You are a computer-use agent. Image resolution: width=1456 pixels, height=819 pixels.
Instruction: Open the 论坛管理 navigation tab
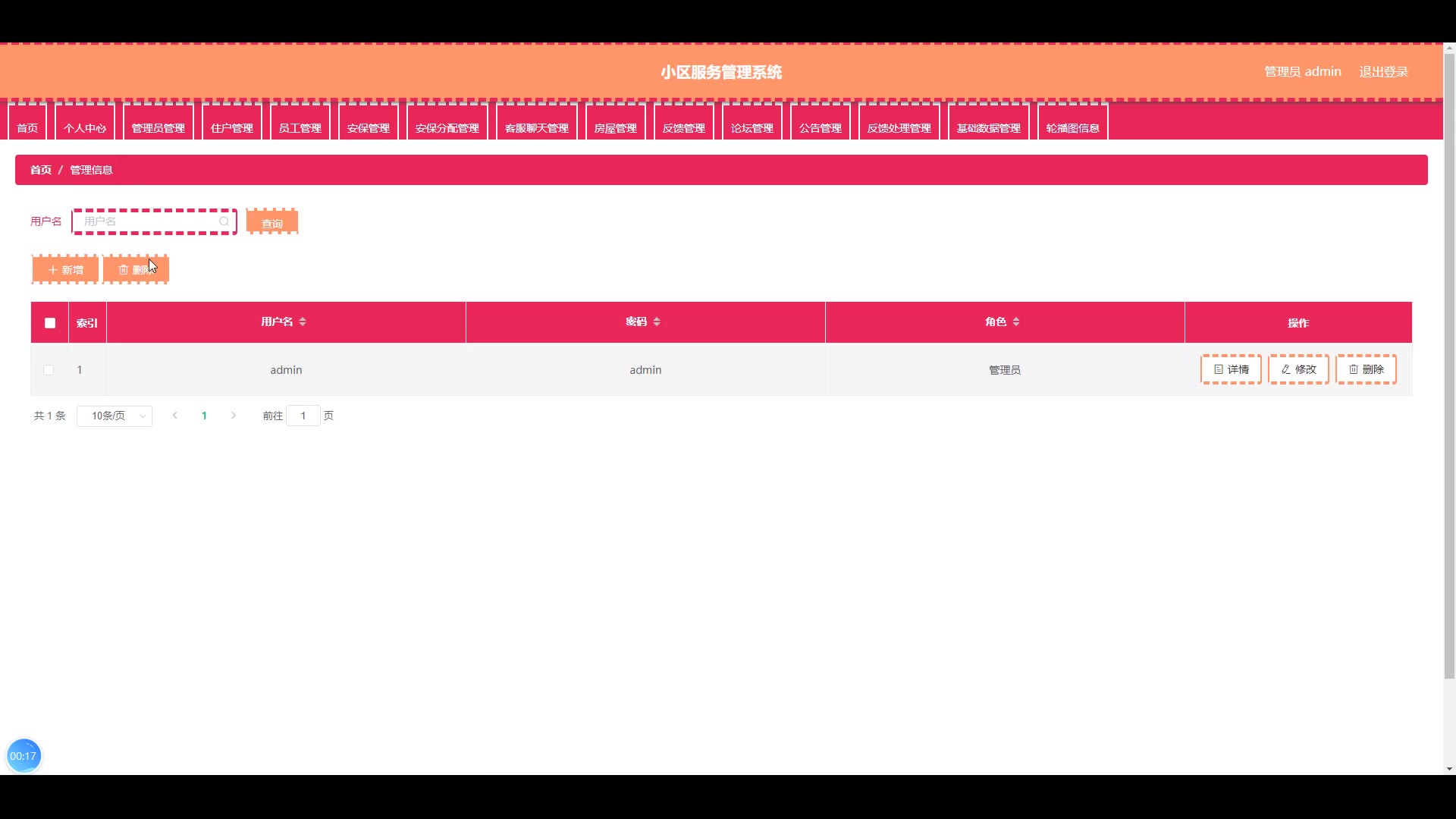coord(752,123)
